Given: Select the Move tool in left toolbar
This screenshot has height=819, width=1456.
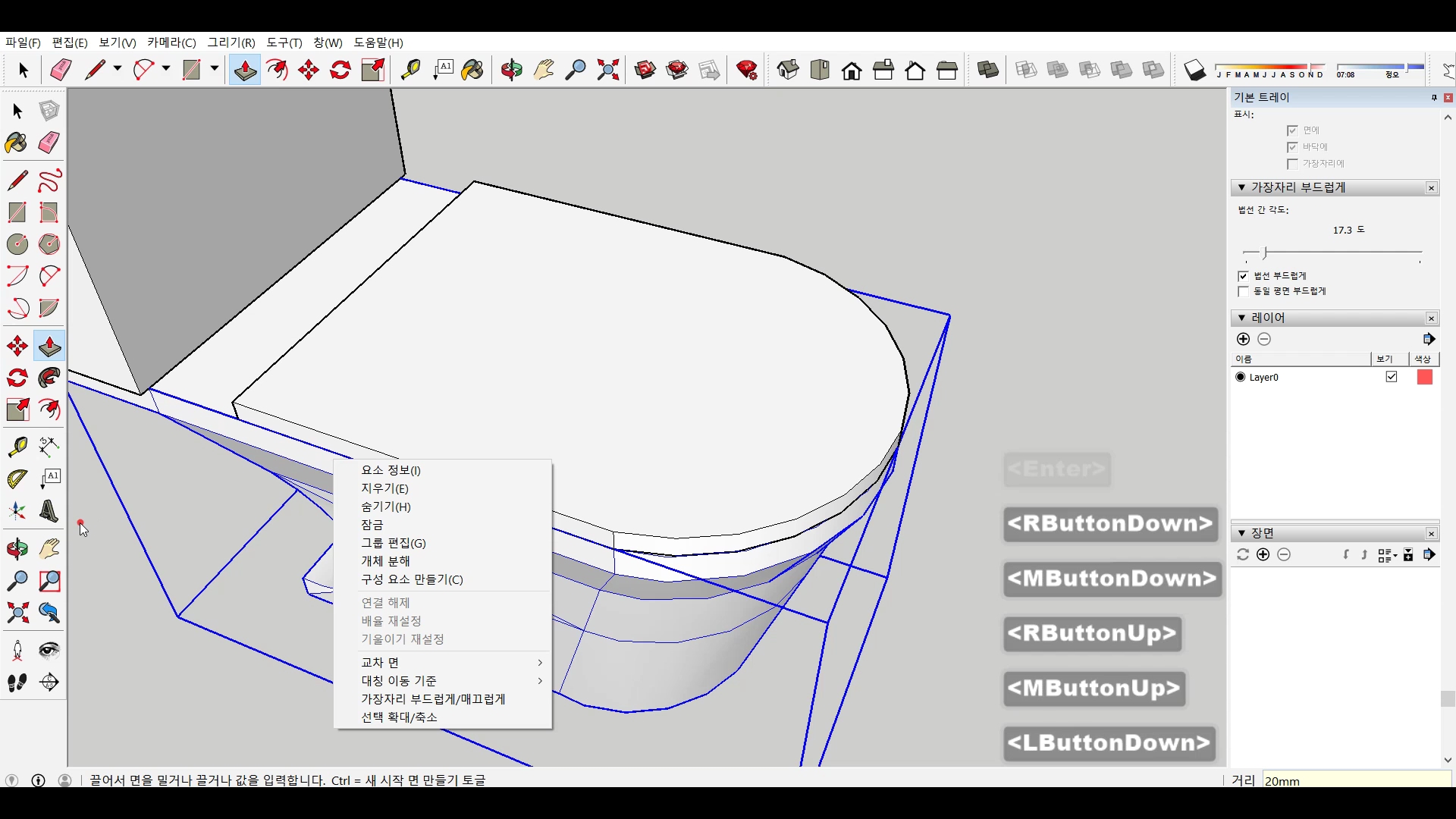Looking at the screenshot, I should [17, 347].
